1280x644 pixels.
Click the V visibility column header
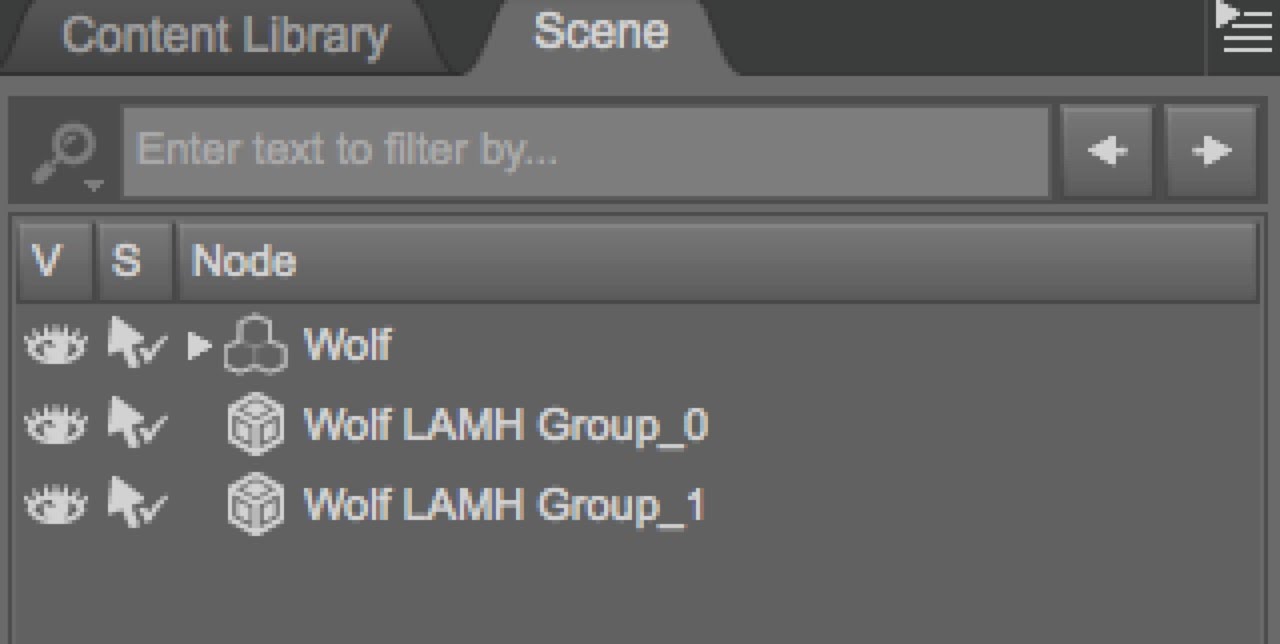(48, 262)
